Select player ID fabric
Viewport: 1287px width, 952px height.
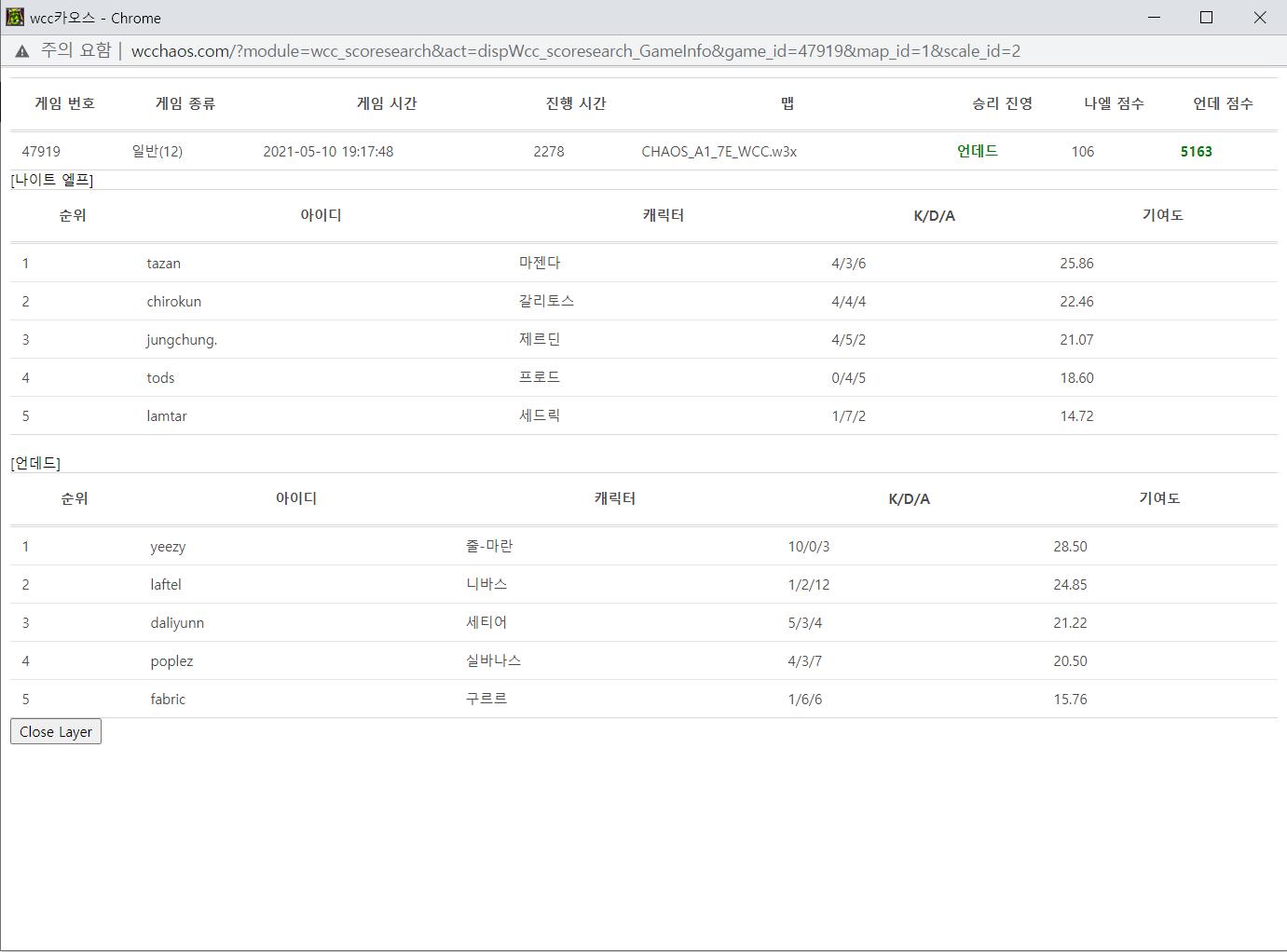(168, 699)
